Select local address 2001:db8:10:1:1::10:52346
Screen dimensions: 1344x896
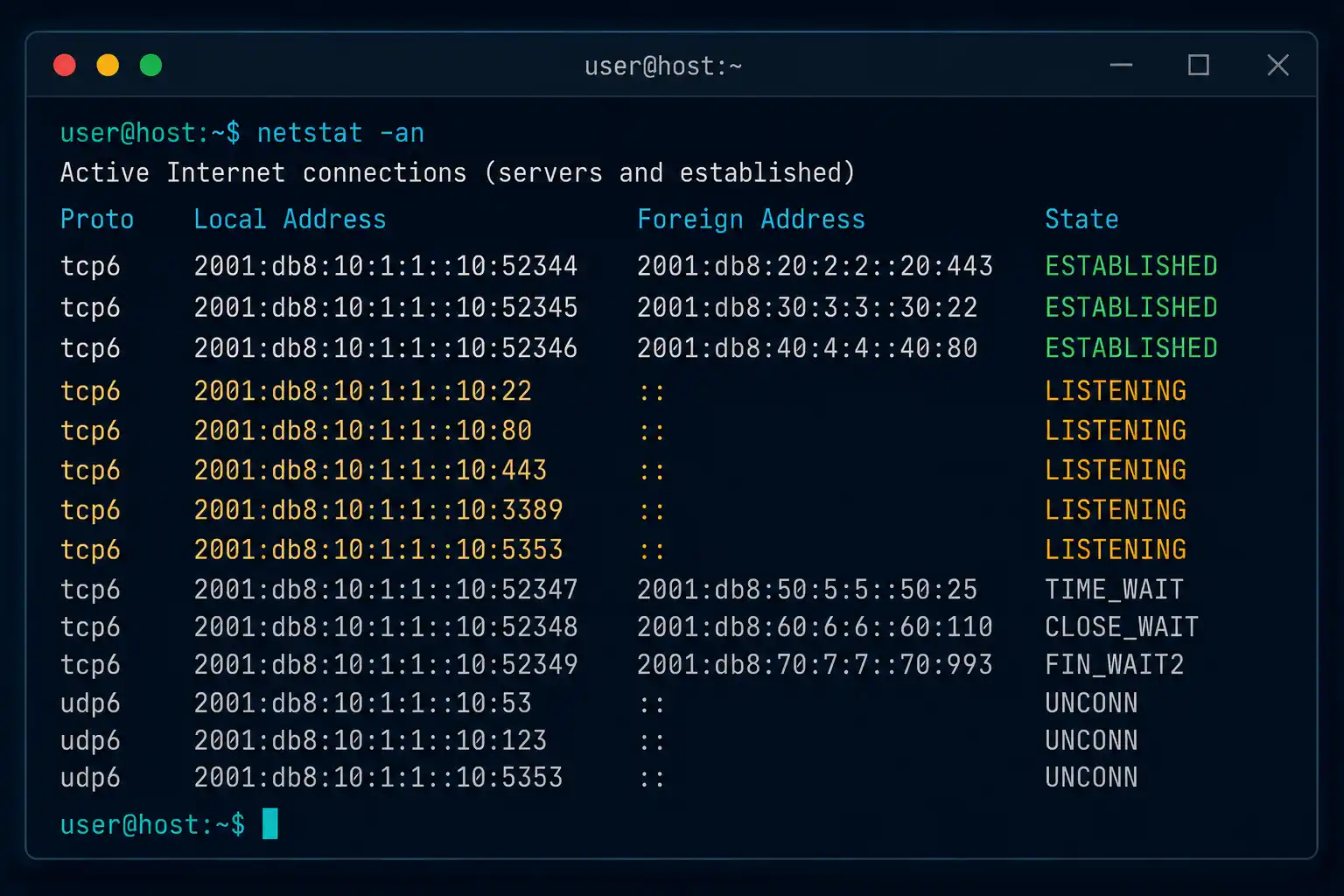pyautogui.click(x=386, y=348)
